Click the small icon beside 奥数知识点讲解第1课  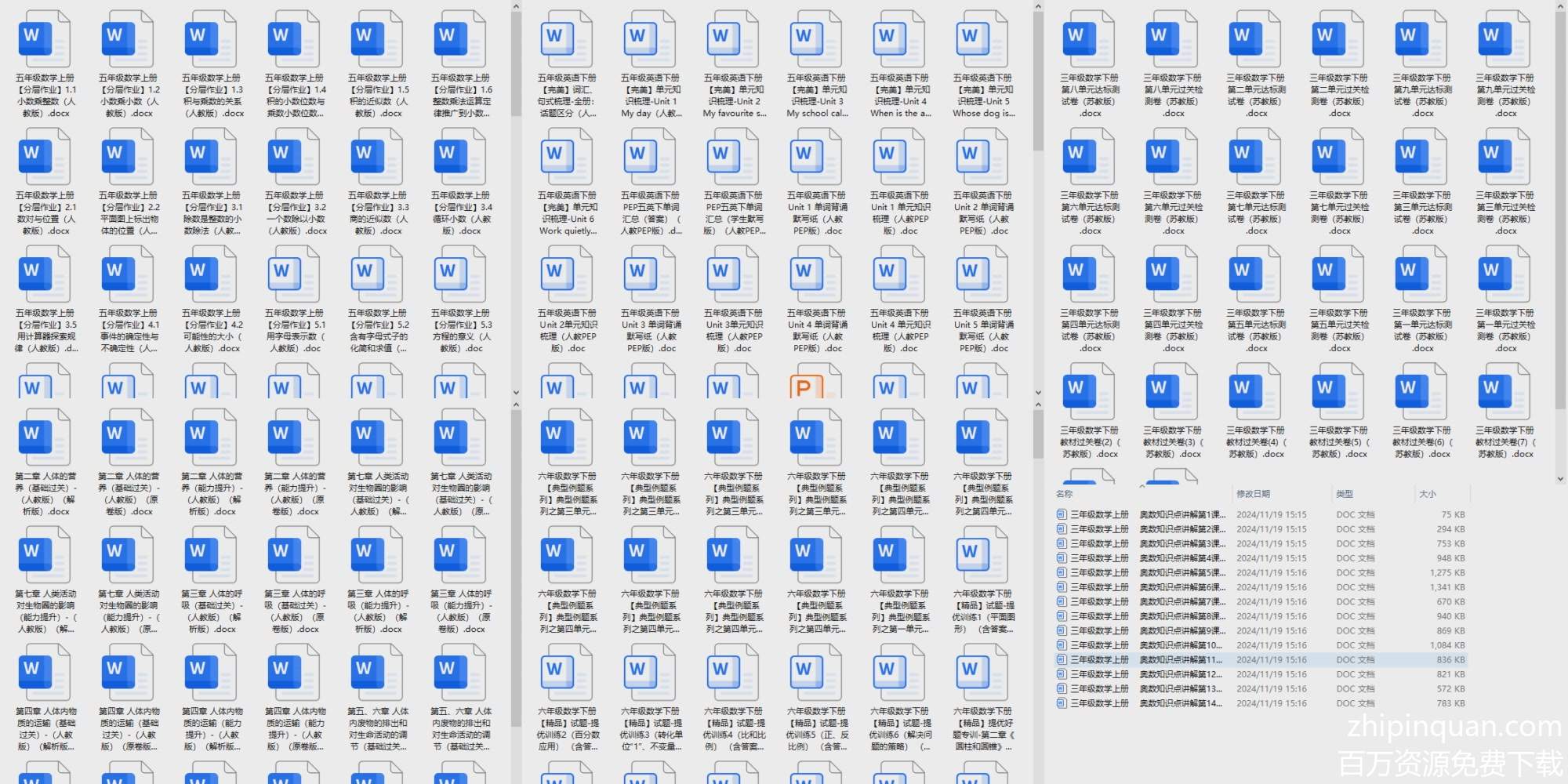coord(1062,515)
